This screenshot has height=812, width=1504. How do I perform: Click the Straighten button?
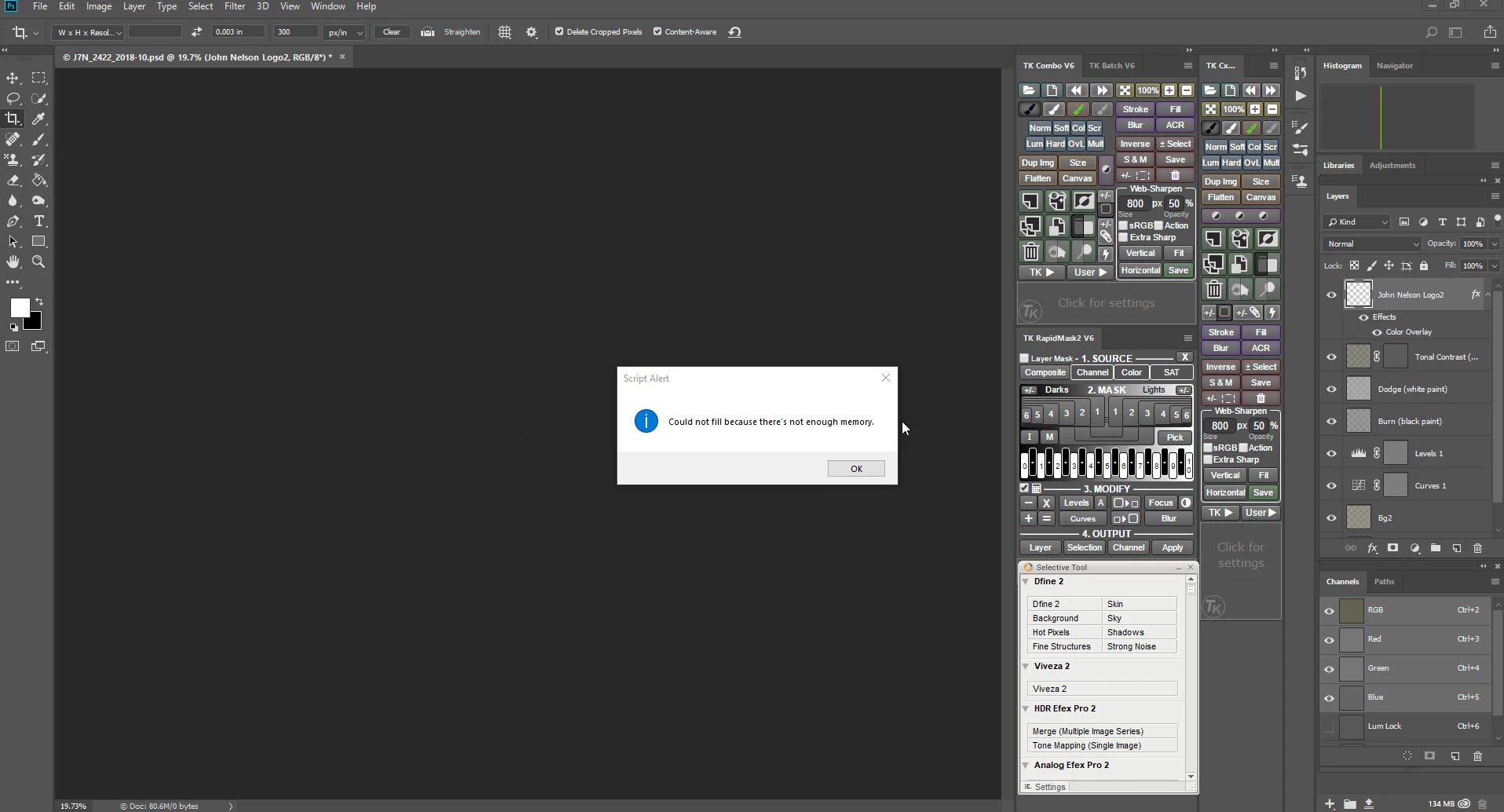[462, 32]
